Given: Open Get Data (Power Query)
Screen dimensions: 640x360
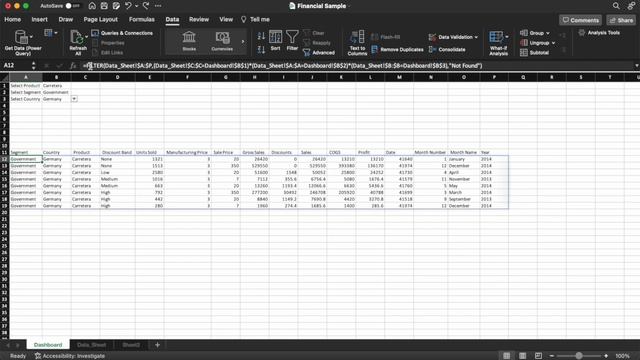Looking at the screenshot, I should [22, 42].
